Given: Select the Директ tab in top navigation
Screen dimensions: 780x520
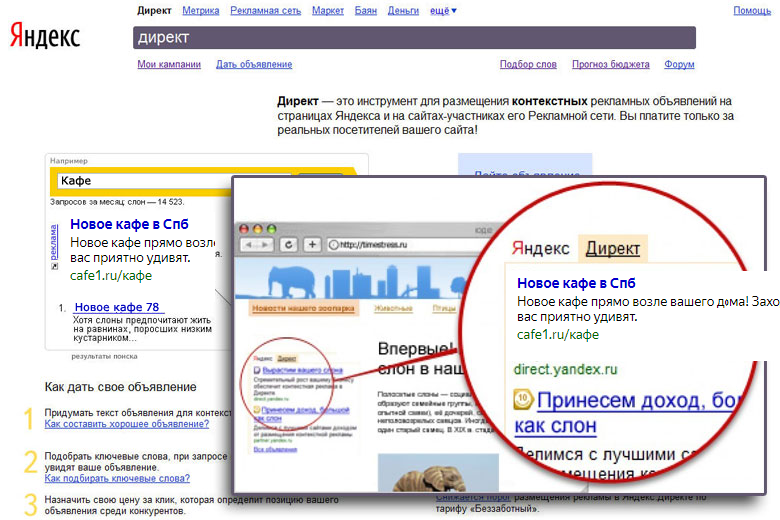Looking at the screenshot, I should click(154, 10).
